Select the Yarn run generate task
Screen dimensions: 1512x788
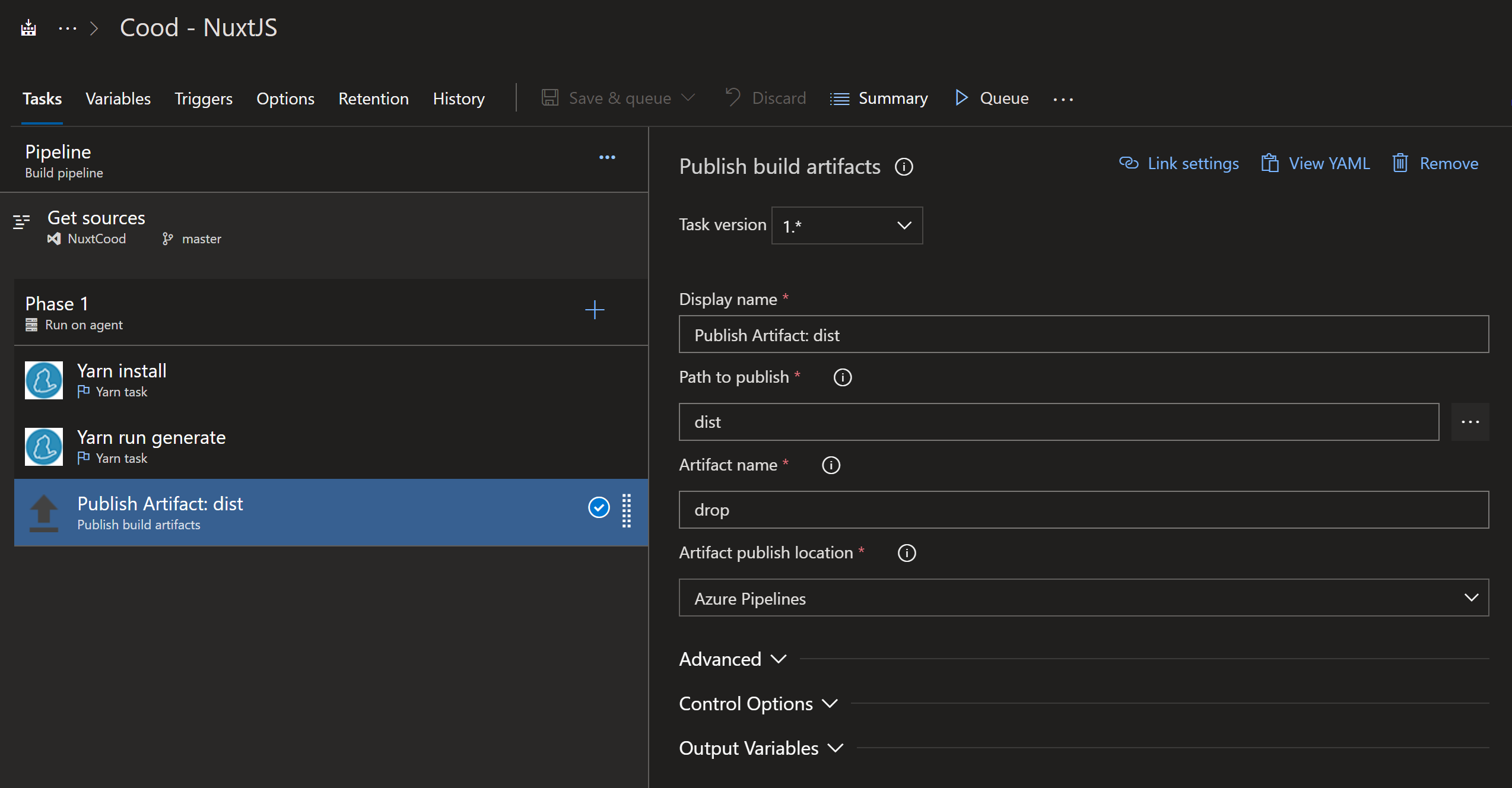click(331, 446)
